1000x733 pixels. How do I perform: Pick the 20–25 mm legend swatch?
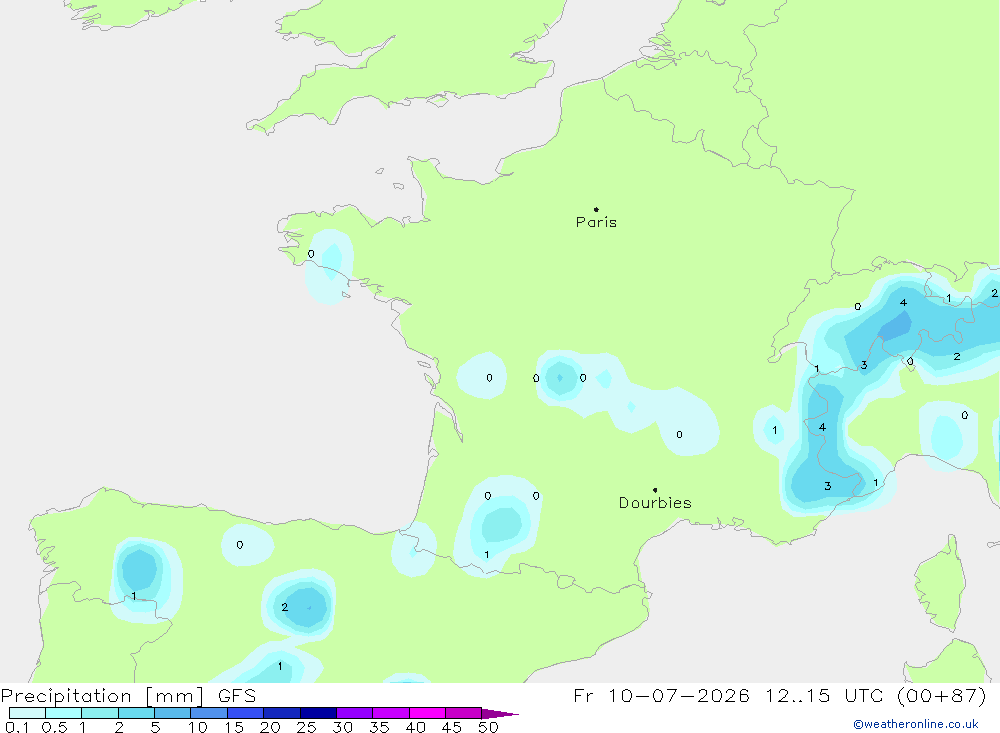tap(282, 713)
